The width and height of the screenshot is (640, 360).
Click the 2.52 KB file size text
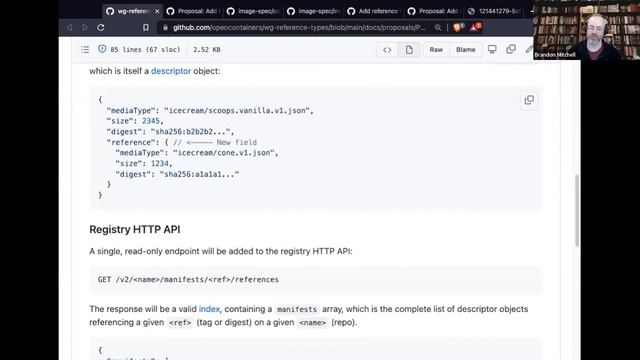(x=207, y=49)
